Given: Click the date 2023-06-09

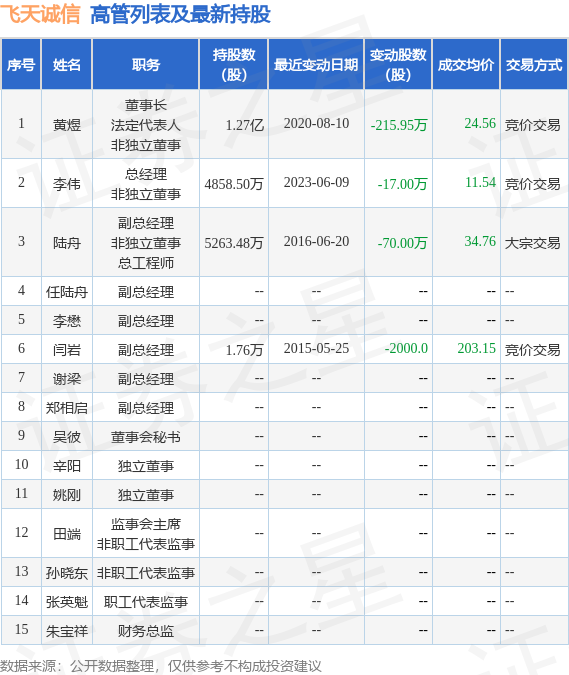Looking at the screenshot, I should pyautogui.click(x=316, y=183).
